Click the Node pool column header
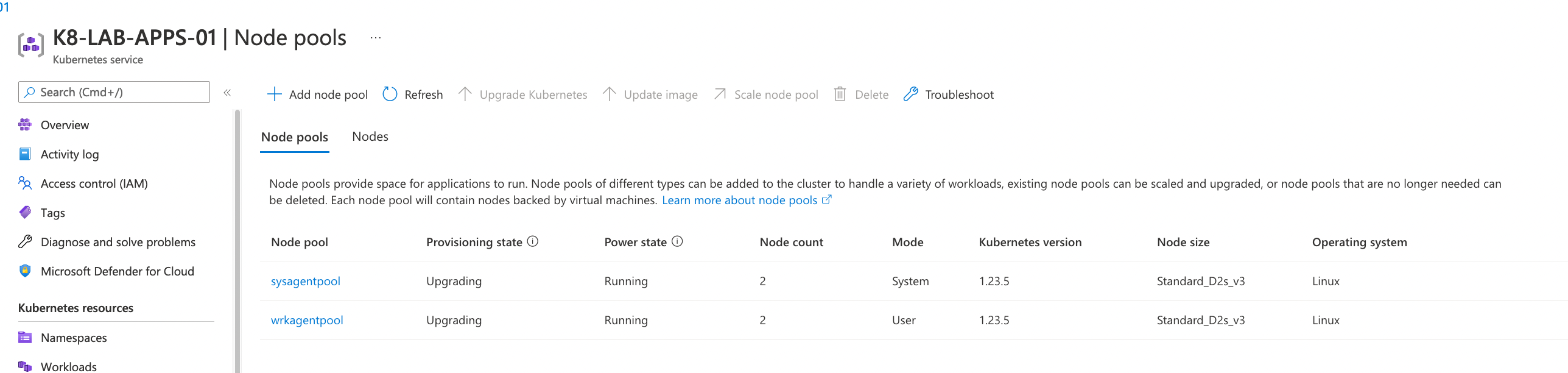This screenshot has height=373, width=1568. (x=300, y=242)
